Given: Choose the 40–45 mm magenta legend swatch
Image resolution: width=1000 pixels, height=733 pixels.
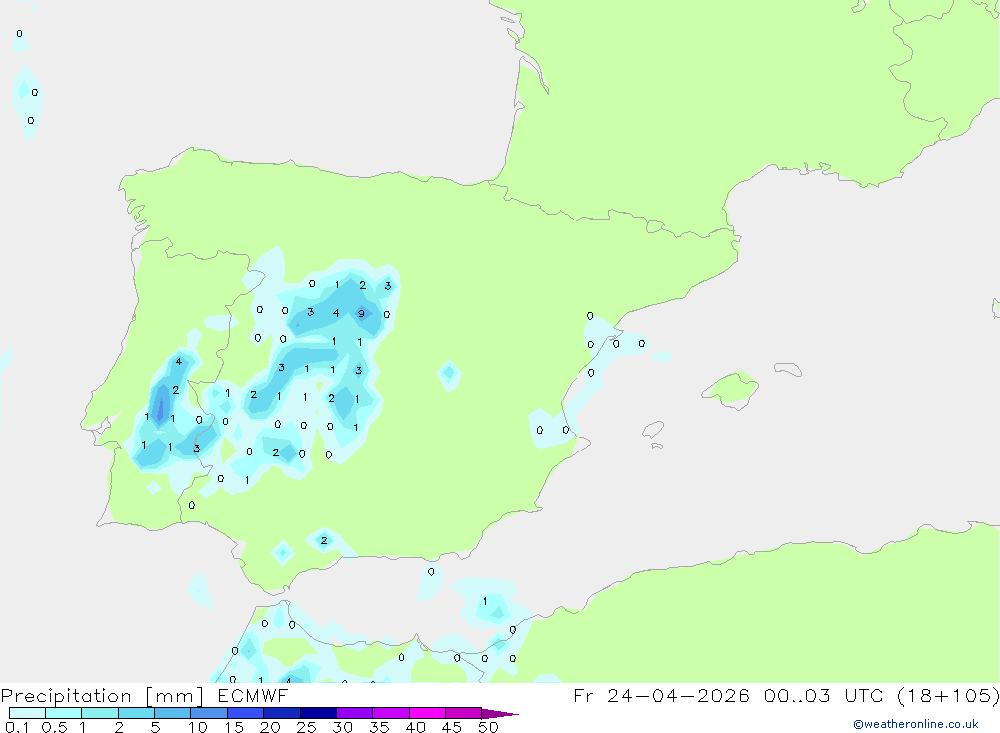Looking at the screenshot, I should pos(427,713).
